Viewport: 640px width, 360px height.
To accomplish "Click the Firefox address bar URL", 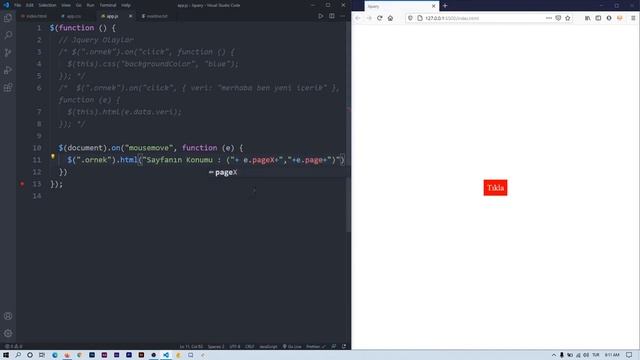I will click(x=452, y=18).
